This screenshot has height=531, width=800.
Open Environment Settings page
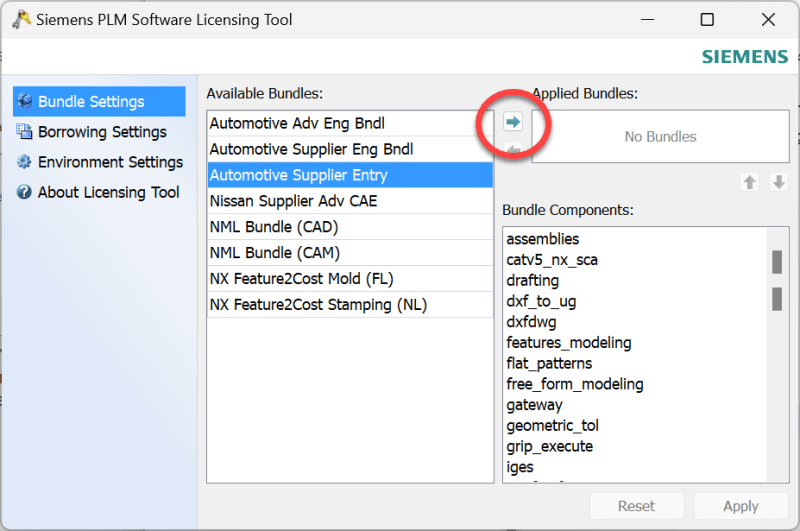coord(99,162)
